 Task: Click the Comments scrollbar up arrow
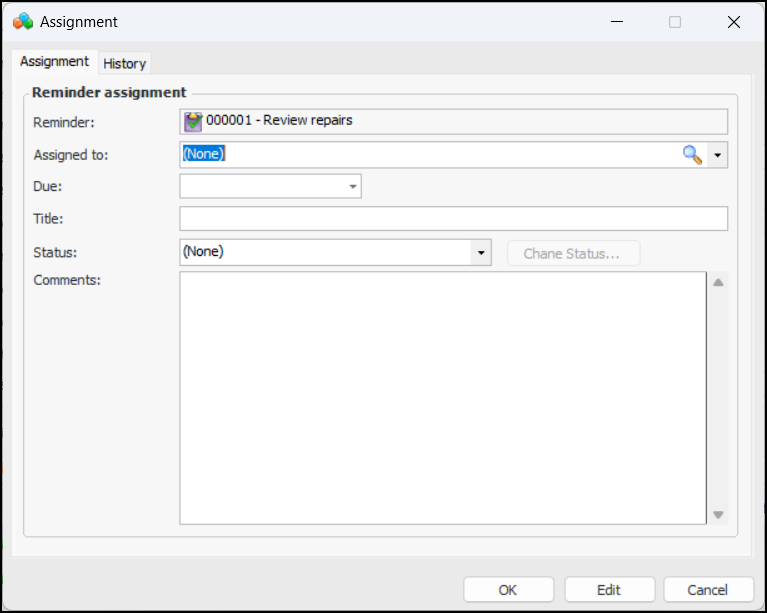point(717,282)
